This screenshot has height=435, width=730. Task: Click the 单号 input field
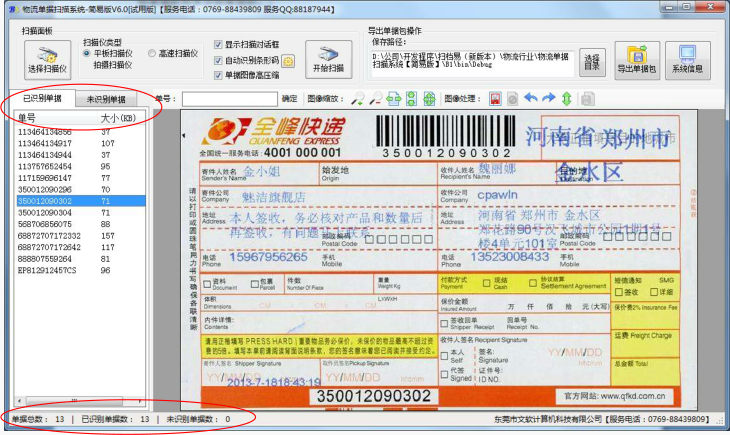(230, 99)
